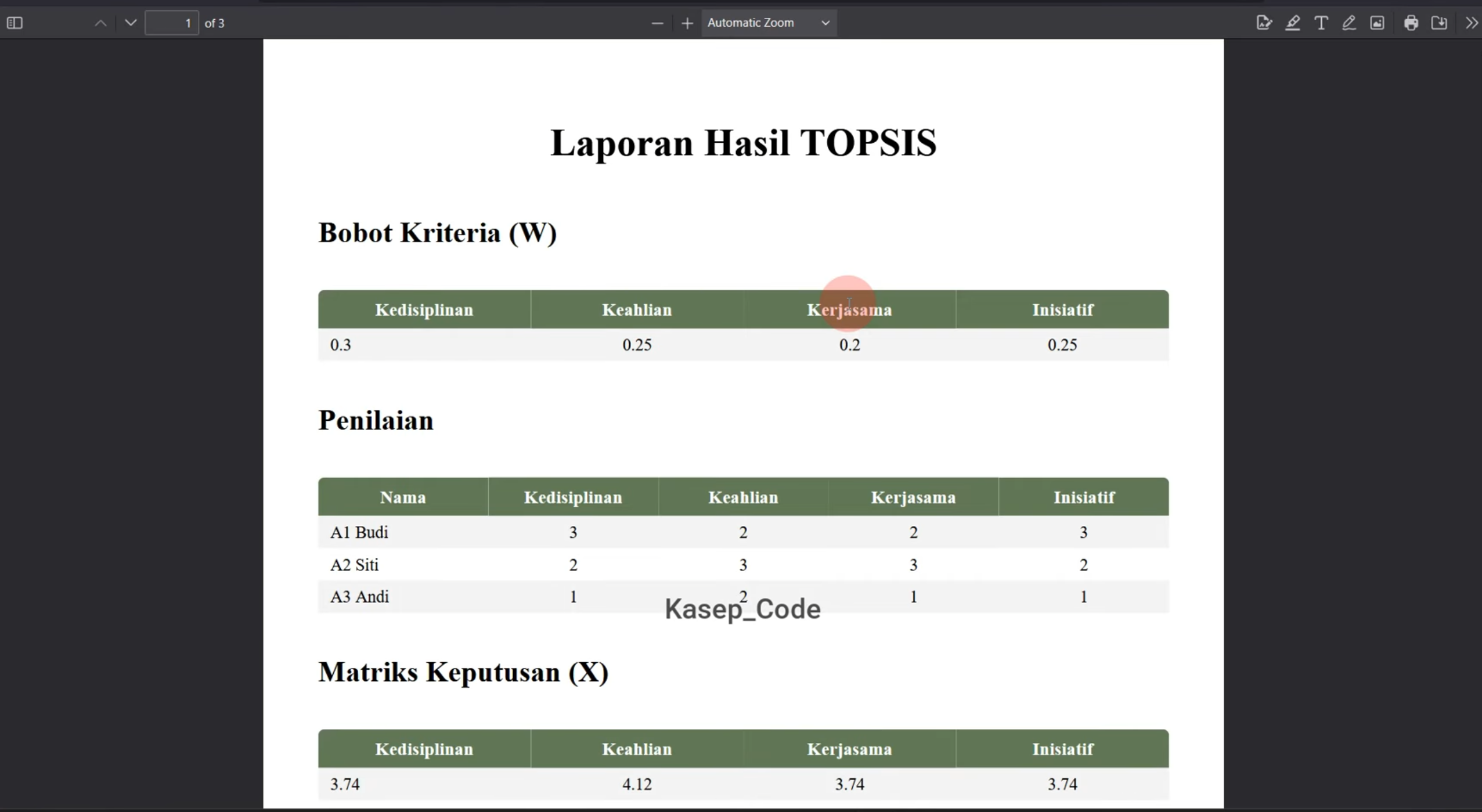Select the add signature tool
The height and width of the screenshot is (812, 1482).
[1264, 23]
